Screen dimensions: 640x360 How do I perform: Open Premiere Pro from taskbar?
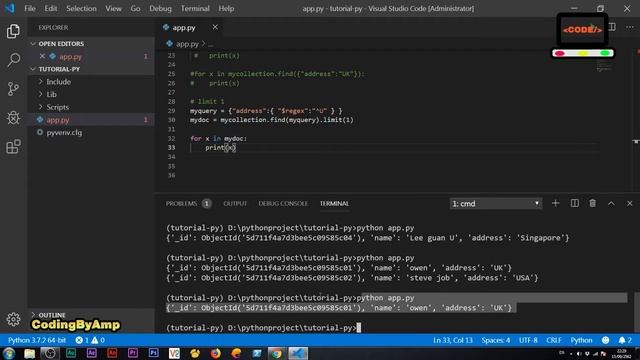click(133, 353)
